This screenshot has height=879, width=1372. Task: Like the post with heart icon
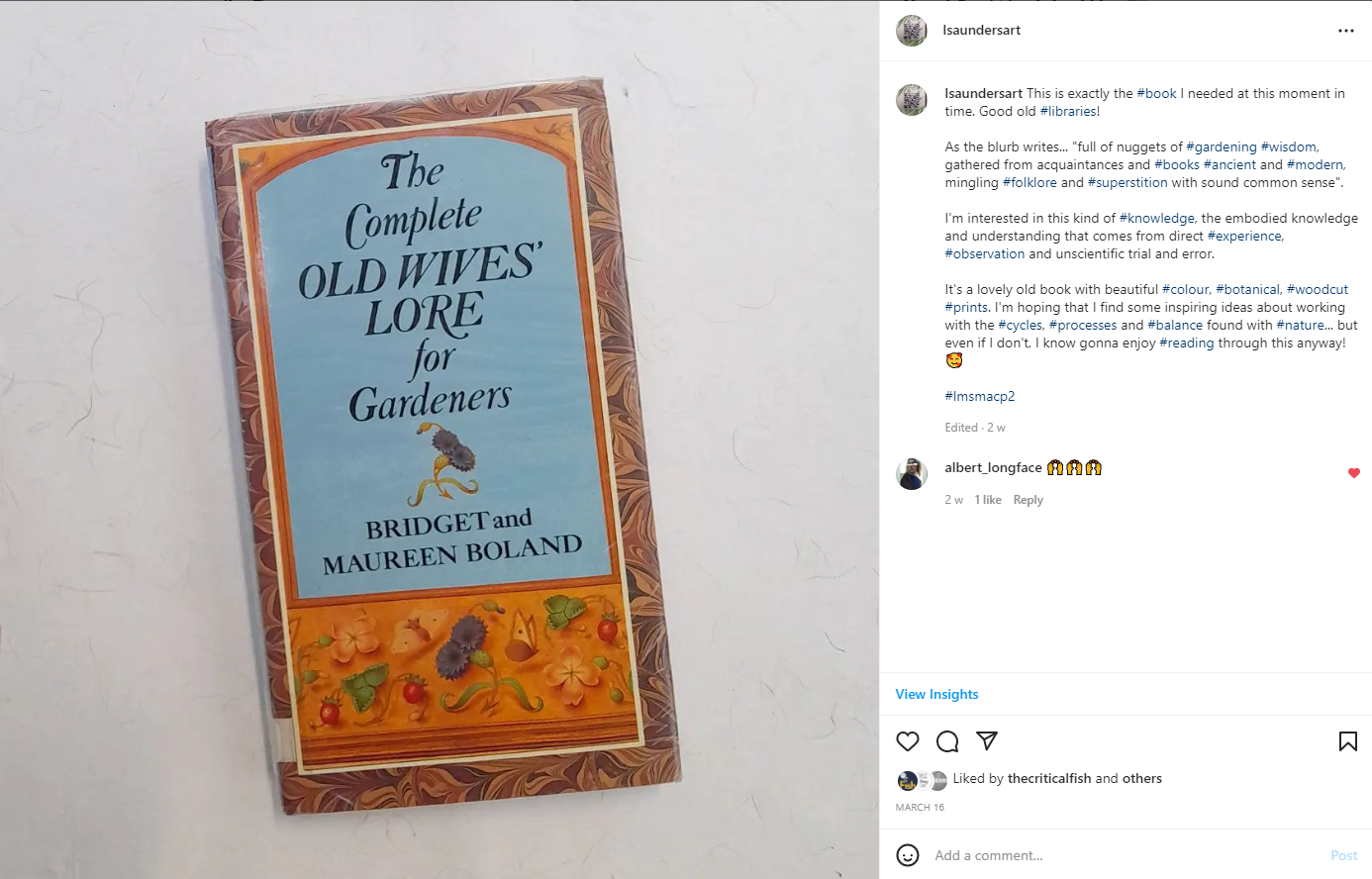tap(908, 741)
